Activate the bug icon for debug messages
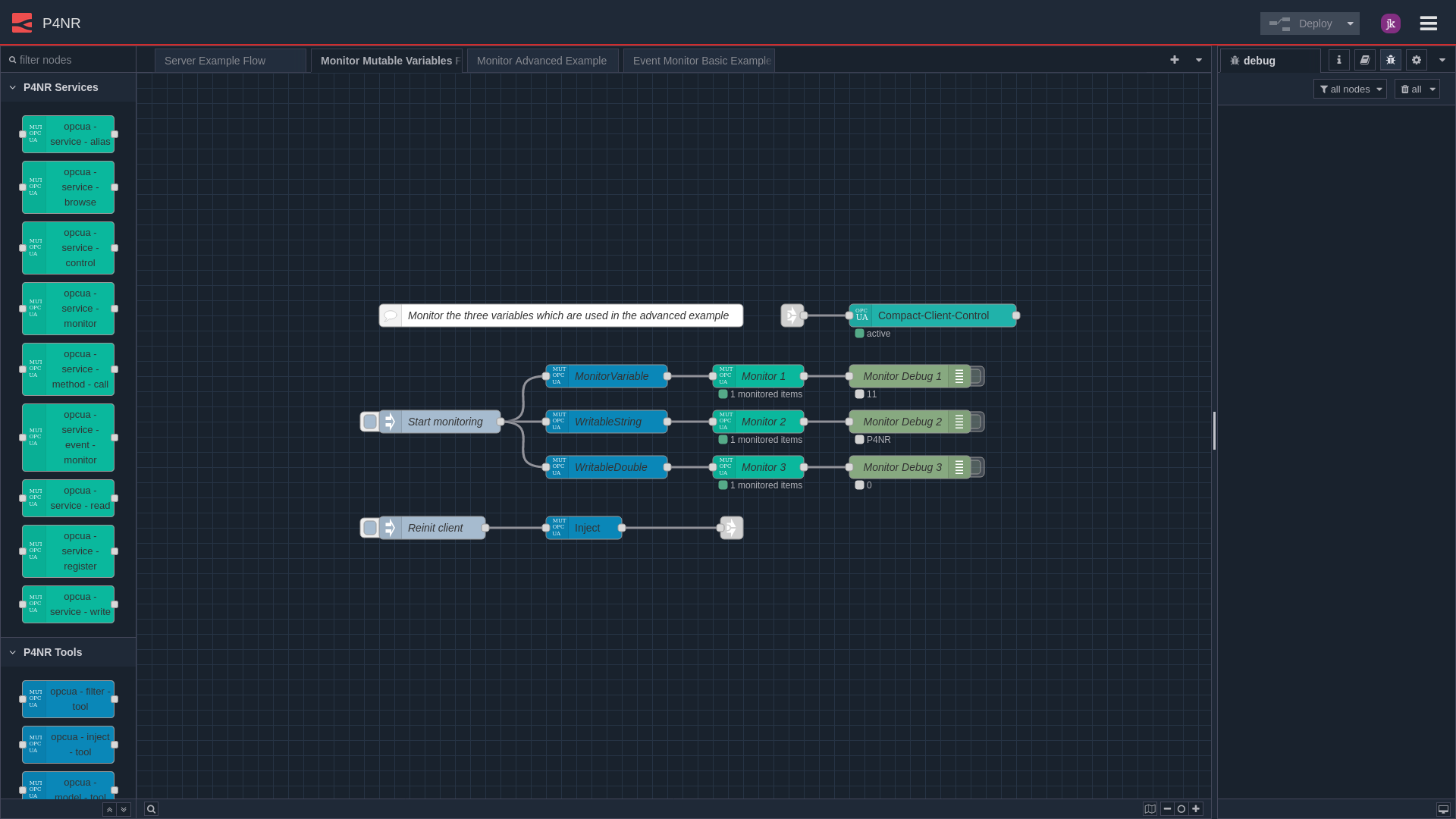Viewport: 1456px width, 819px height. [1390, 60]
